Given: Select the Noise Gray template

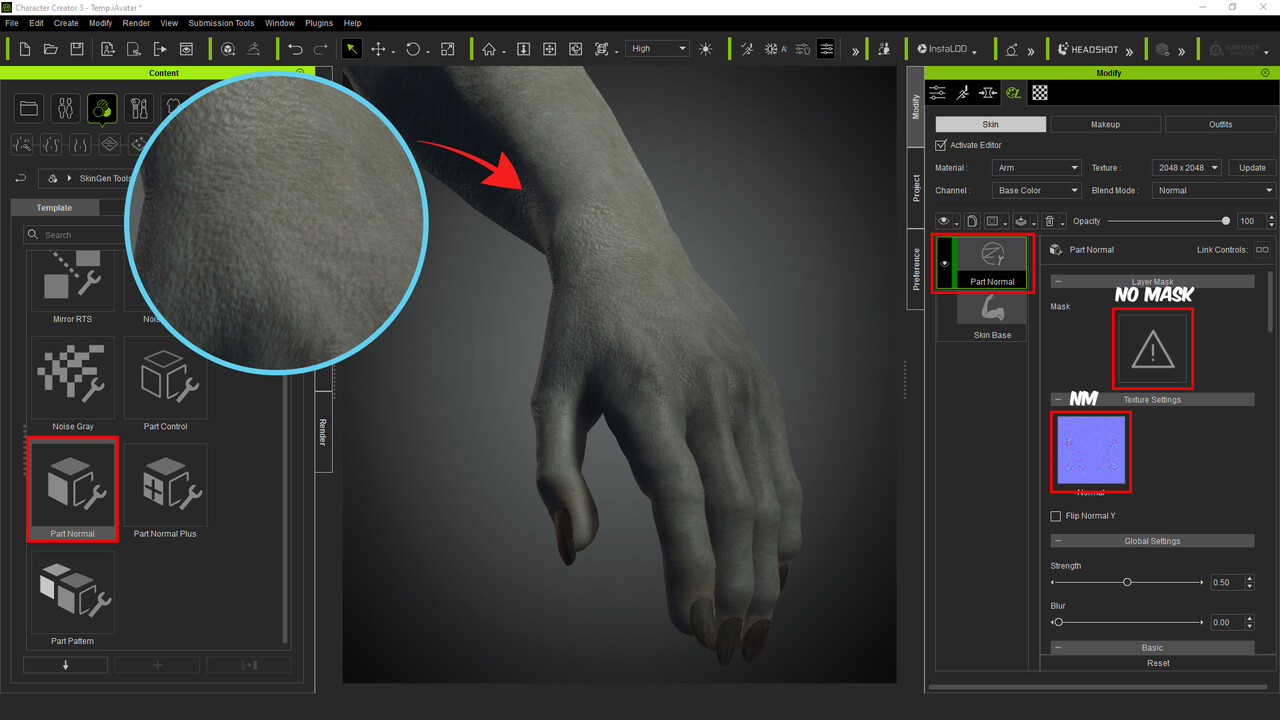Looking at the screenshot, I should [73, 384].
